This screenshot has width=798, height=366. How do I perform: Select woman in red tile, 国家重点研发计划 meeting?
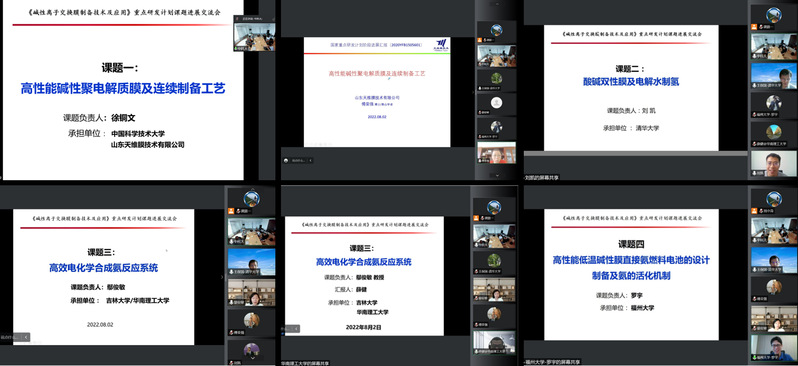(497, 153)
